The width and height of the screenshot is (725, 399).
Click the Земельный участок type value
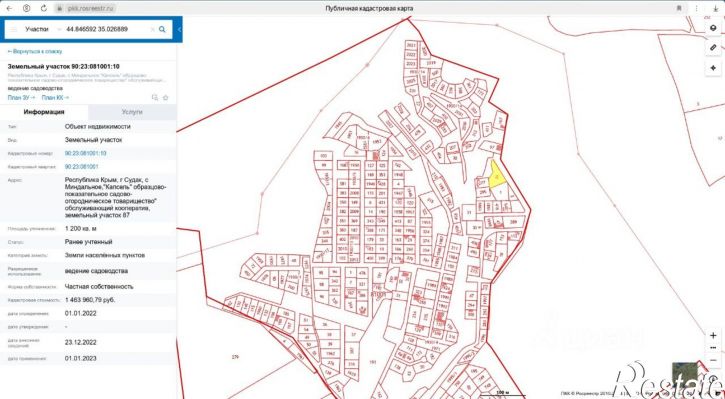(x=93, y=140)
